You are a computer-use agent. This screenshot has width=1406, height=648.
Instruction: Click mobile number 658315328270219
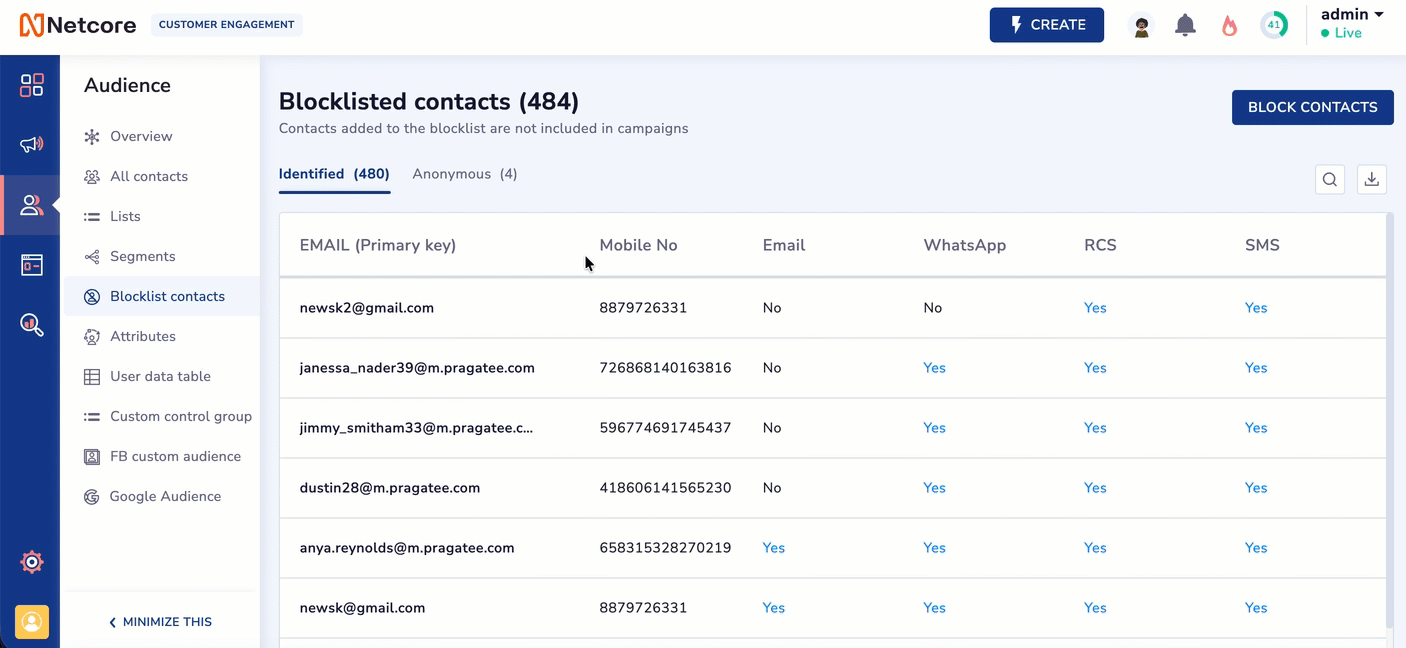pyautogui.click(x=665, y=548)
